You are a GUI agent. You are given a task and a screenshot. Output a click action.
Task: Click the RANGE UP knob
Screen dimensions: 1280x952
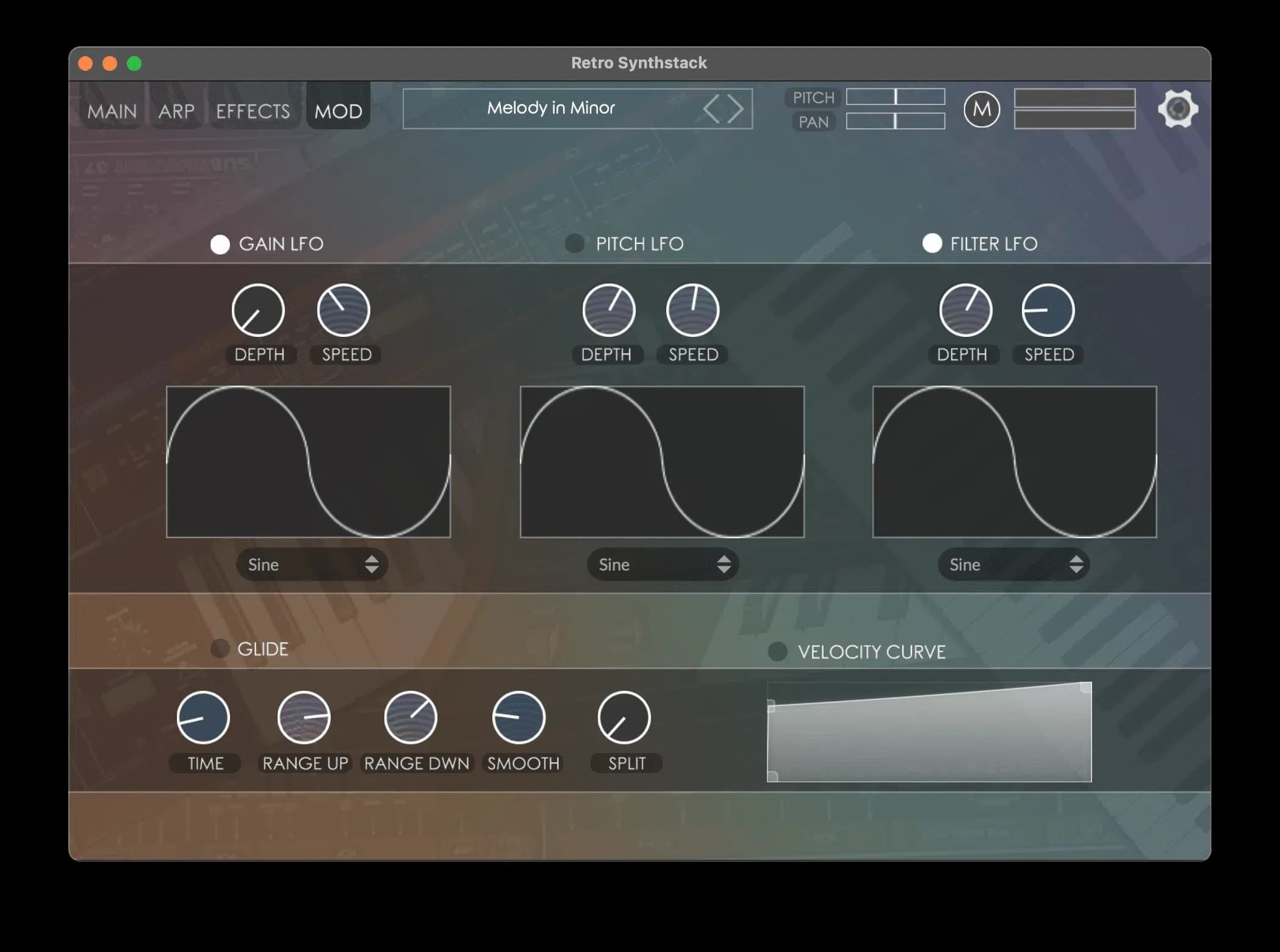(304, 716)
